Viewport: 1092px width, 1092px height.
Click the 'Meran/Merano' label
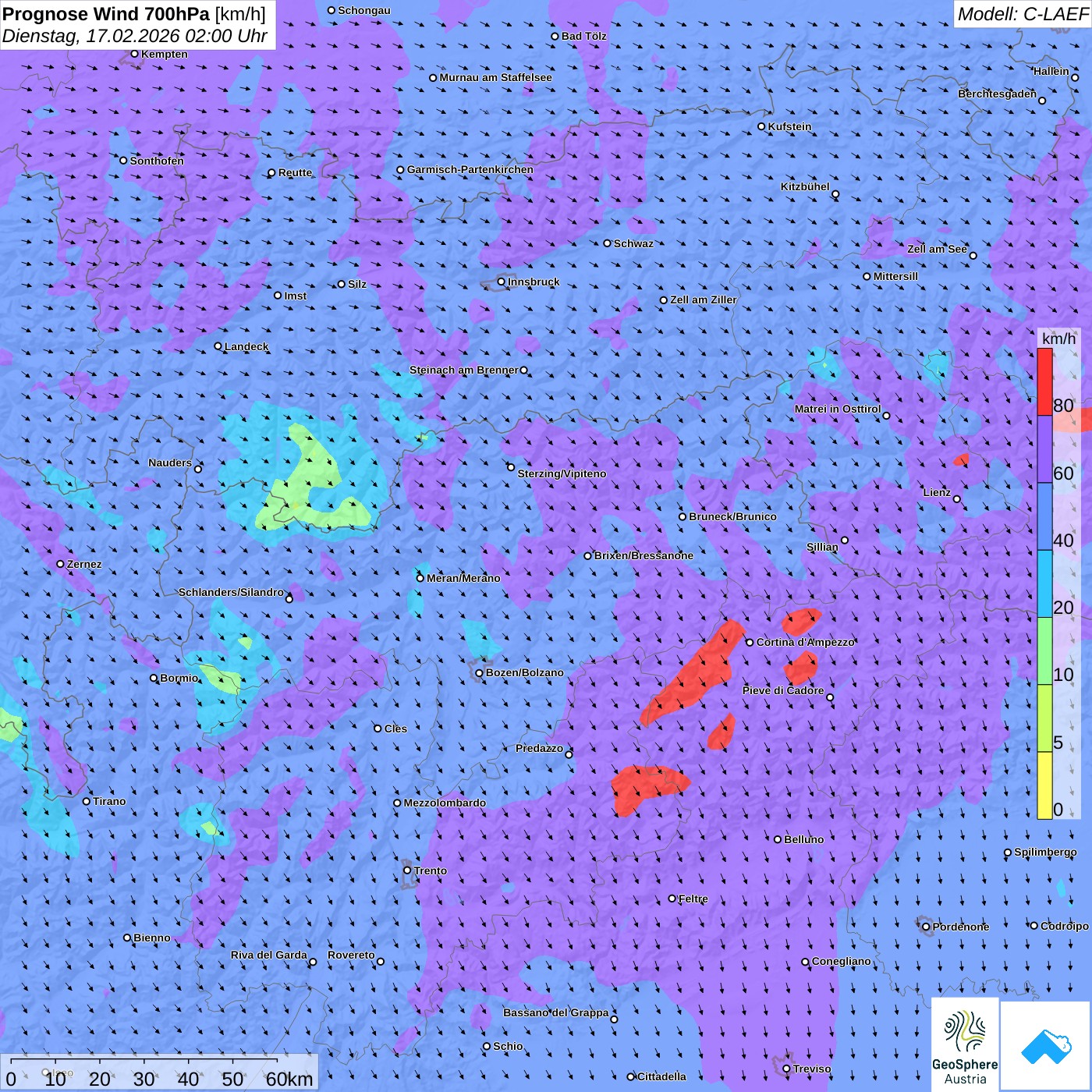click(x=463, y=578)
